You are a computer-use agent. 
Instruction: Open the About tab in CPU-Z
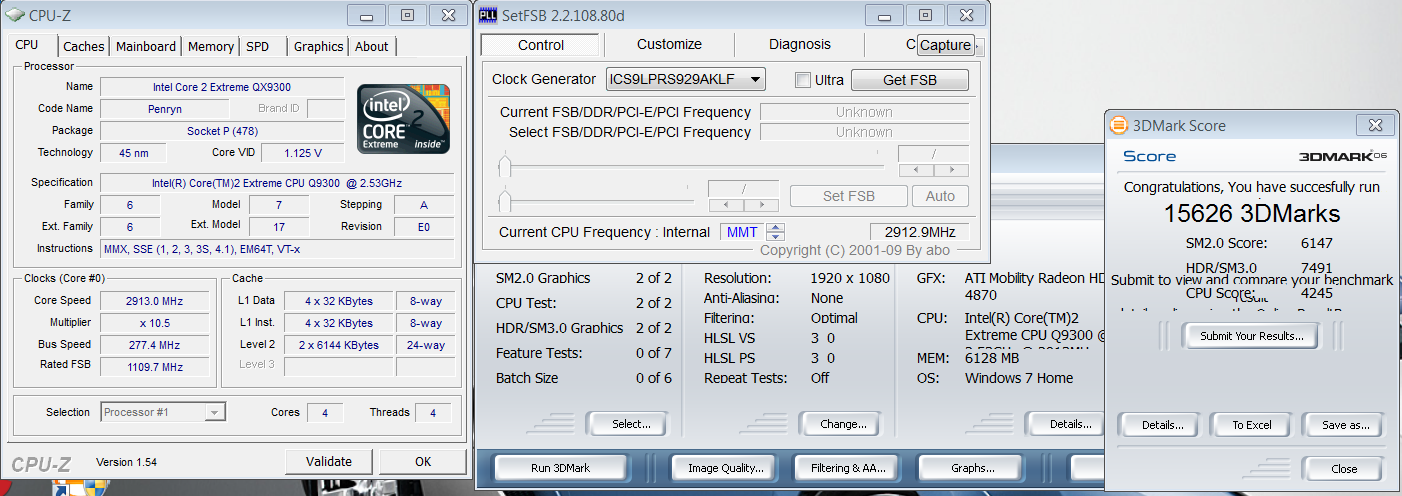[x=372, y=46]
